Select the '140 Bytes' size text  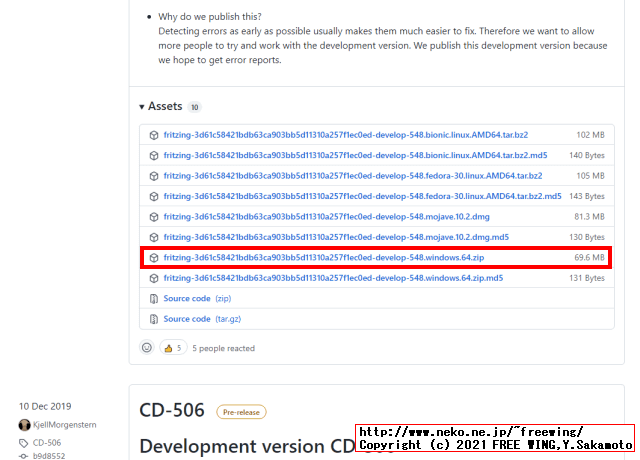pos(587,156)
